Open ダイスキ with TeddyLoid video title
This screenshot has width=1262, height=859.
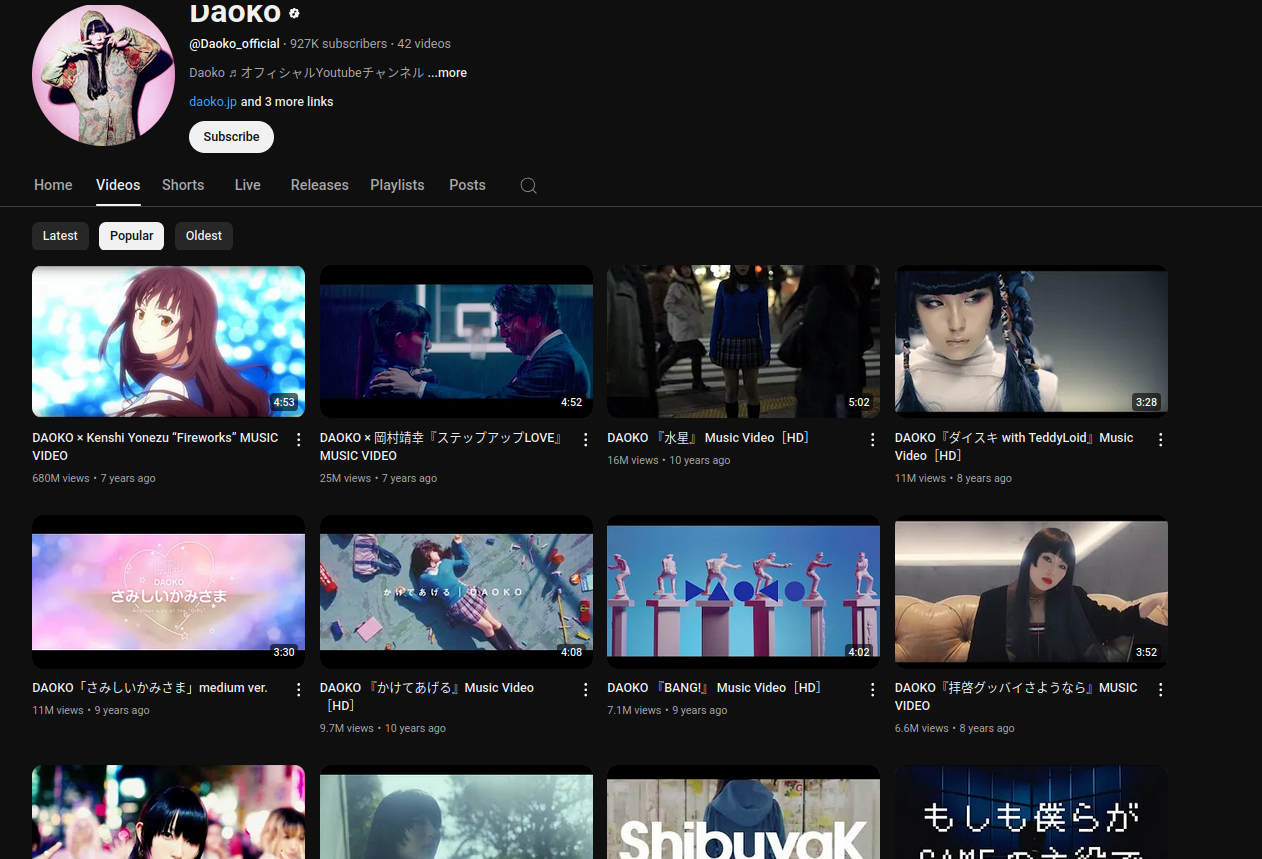pyautogui.click(x=1014, y=447)
